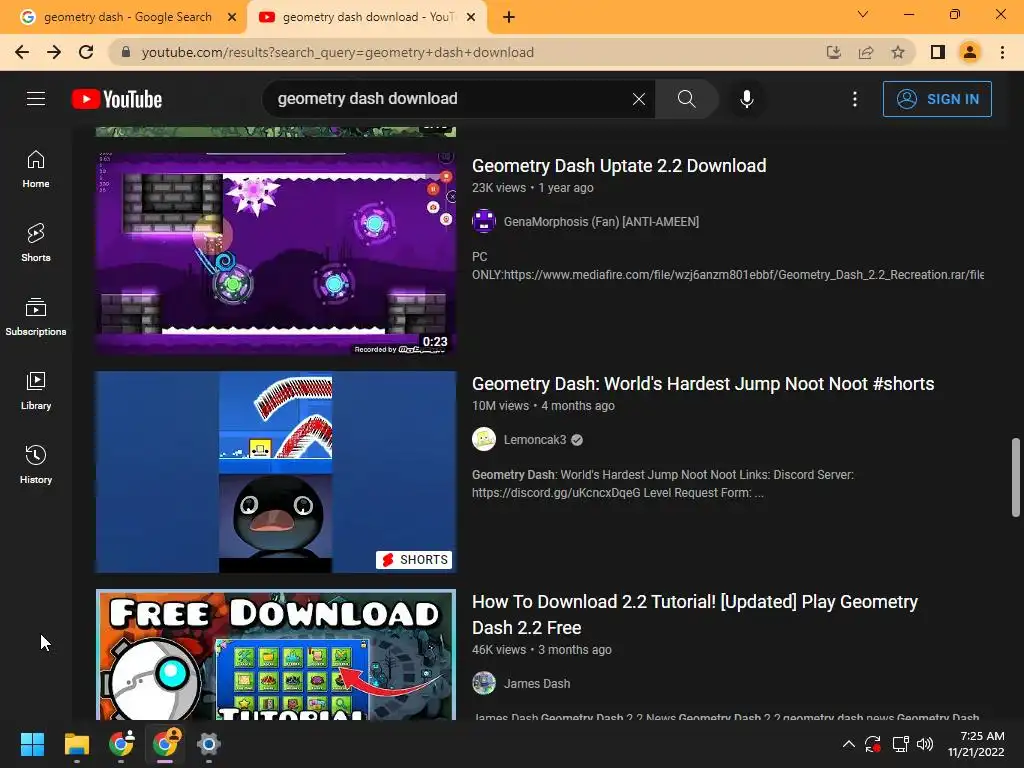Toggle the Chrome side panel
Screen dimensions: 1024x768
tap(938, 52)
